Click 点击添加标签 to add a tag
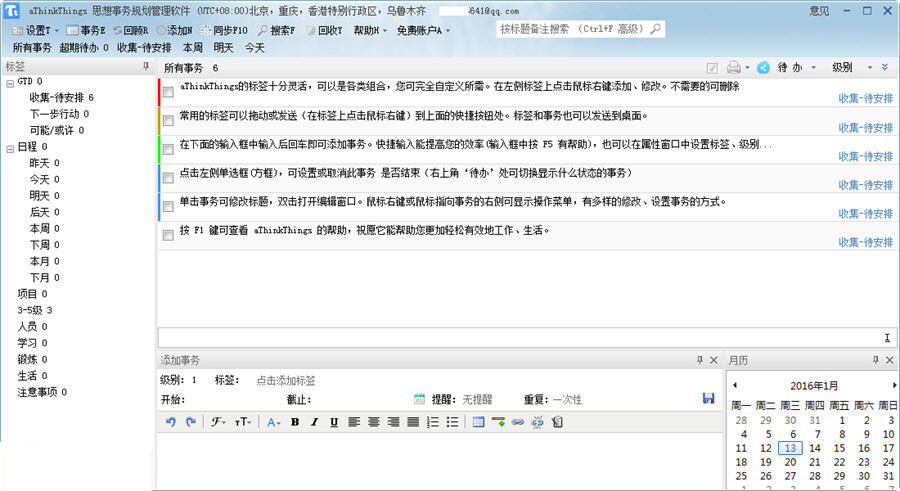The width and height of the screenshot is (900, 491). [x=286, y=381]
